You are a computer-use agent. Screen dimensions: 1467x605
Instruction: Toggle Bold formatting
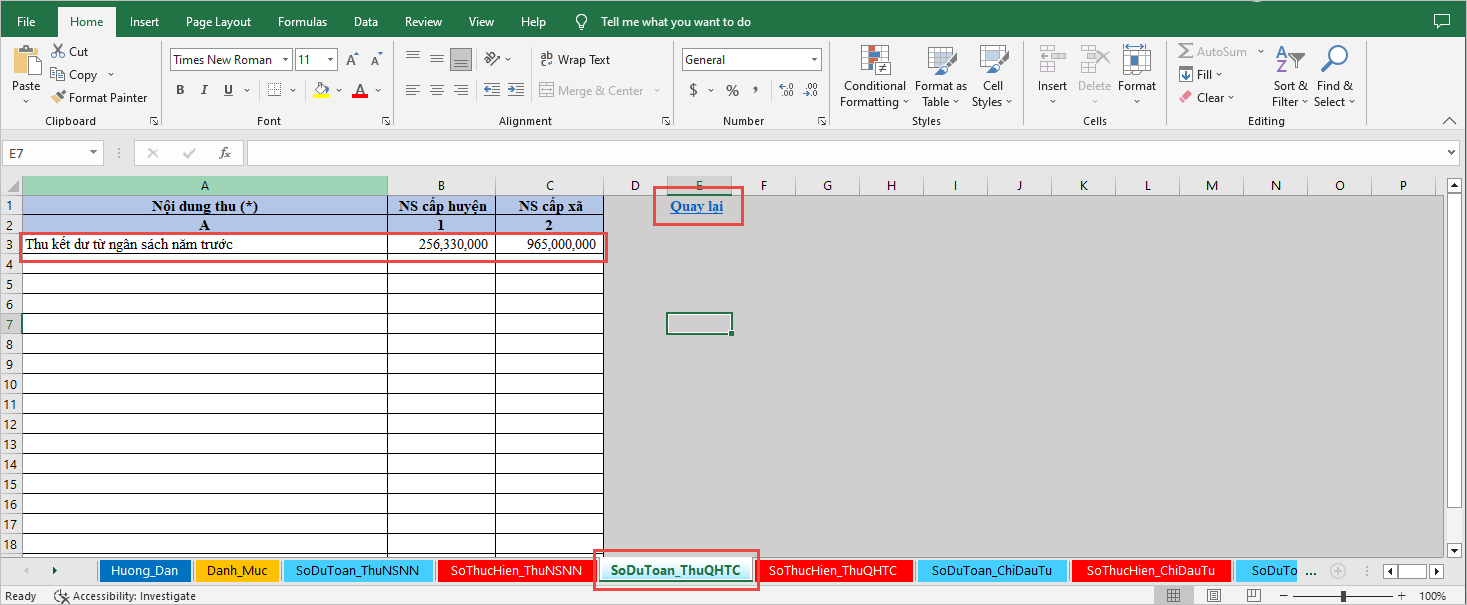[180, 91]
